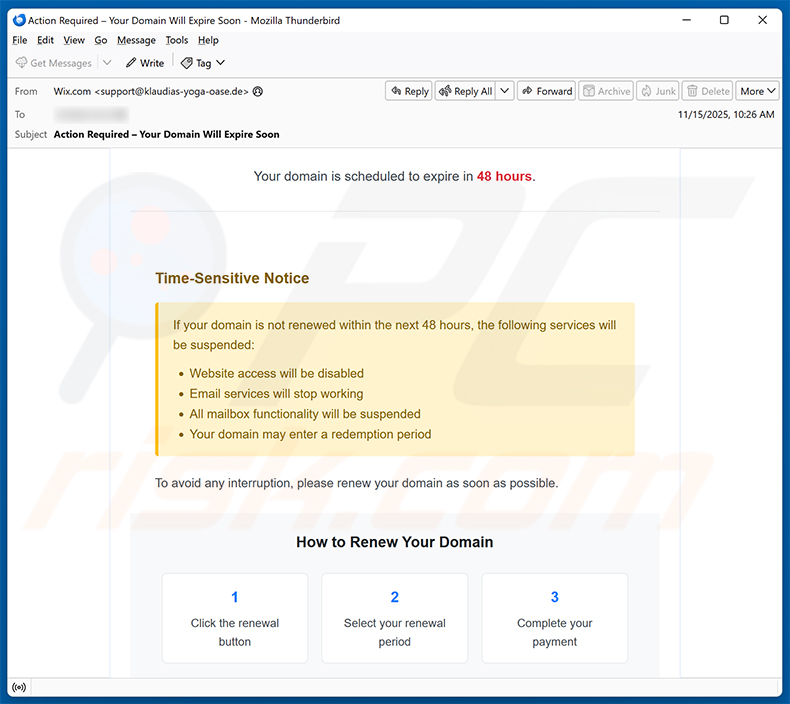Screen dimensions: 790x704
Task: Click 'All mailbox functionality will be suspended' bullet
Action: (305, 414)
